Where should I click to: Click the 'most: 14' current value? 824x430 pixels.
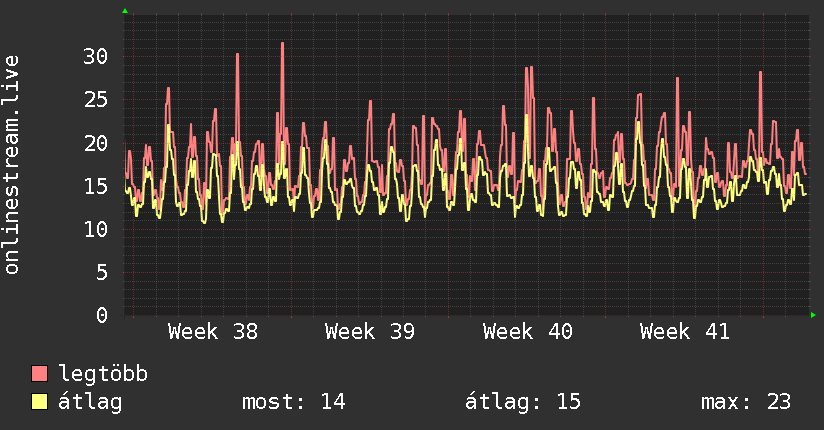(x=294, y=402)
